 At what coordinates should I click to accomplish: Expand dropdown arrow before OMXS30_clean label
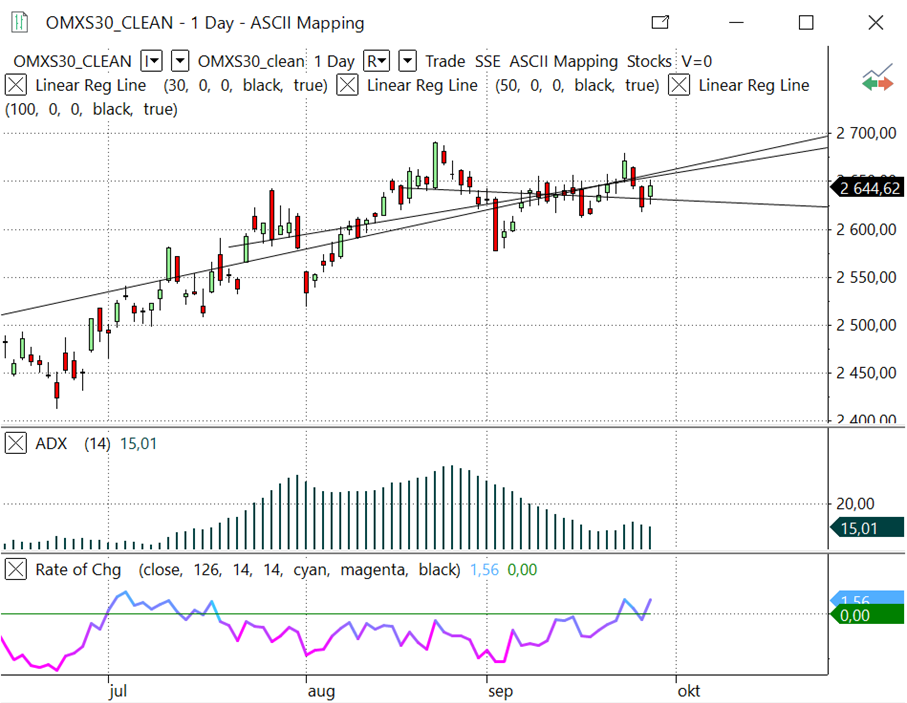pyautogui.click(x=181, y=61)
